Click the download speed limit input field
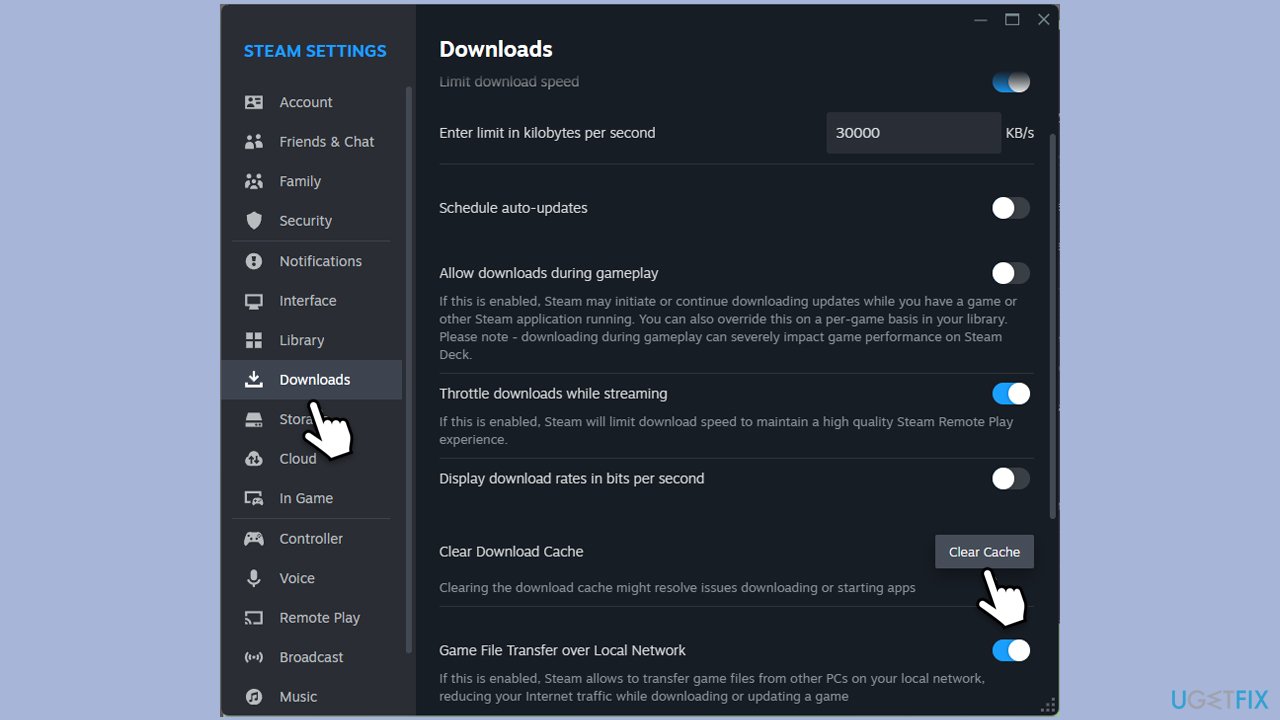The width and height of the screenshot is (1280, 720). [x=912, y=133]
